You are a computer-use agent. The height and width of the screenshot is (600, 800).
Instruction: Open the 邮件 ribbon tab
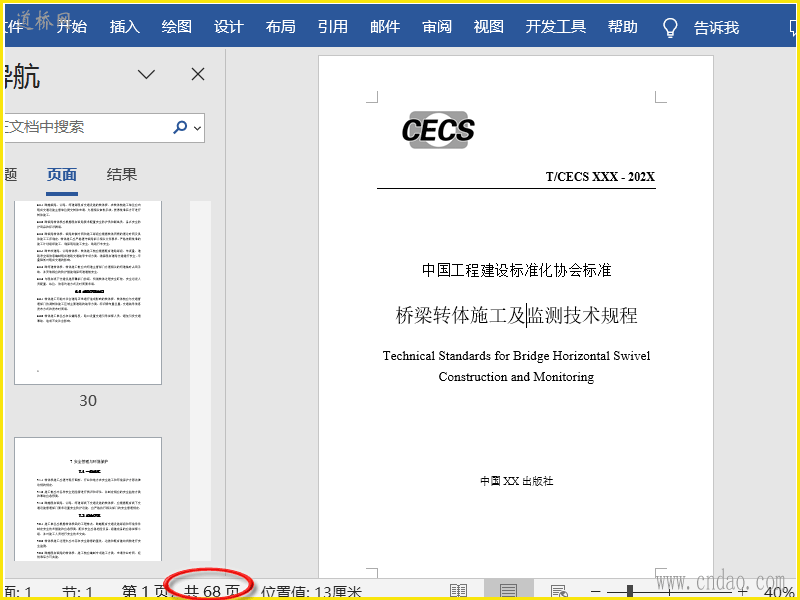[x=385, y=27]
